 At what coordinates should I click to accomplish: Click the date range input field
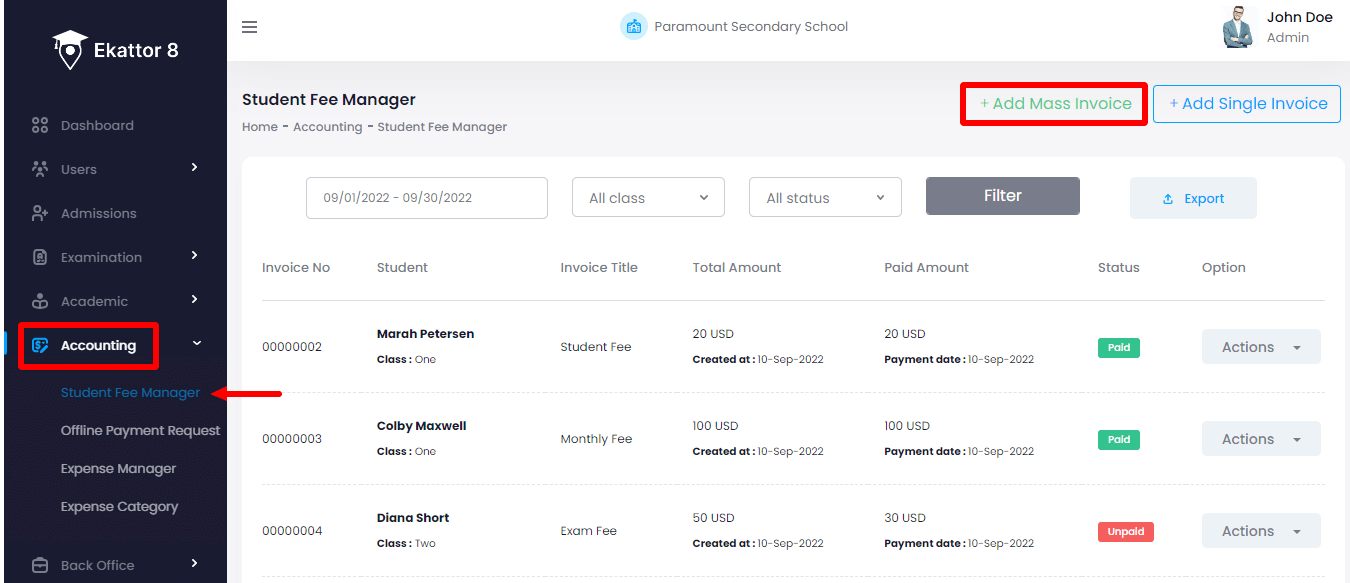[x=426, y=197]
